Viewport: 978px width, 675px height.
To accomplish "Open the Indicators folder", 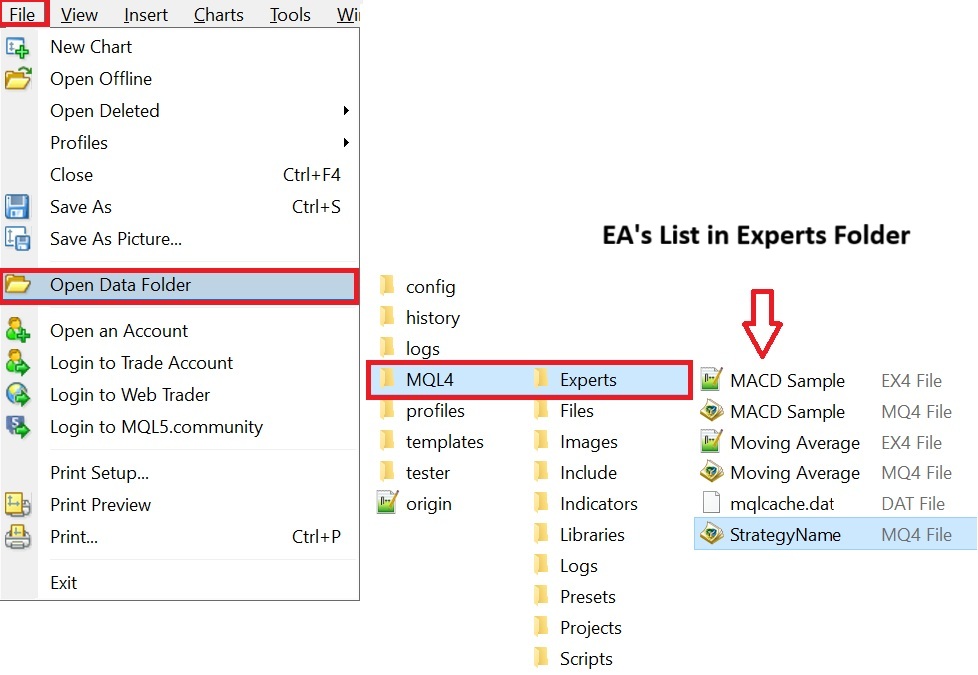I will click(598, 504).
